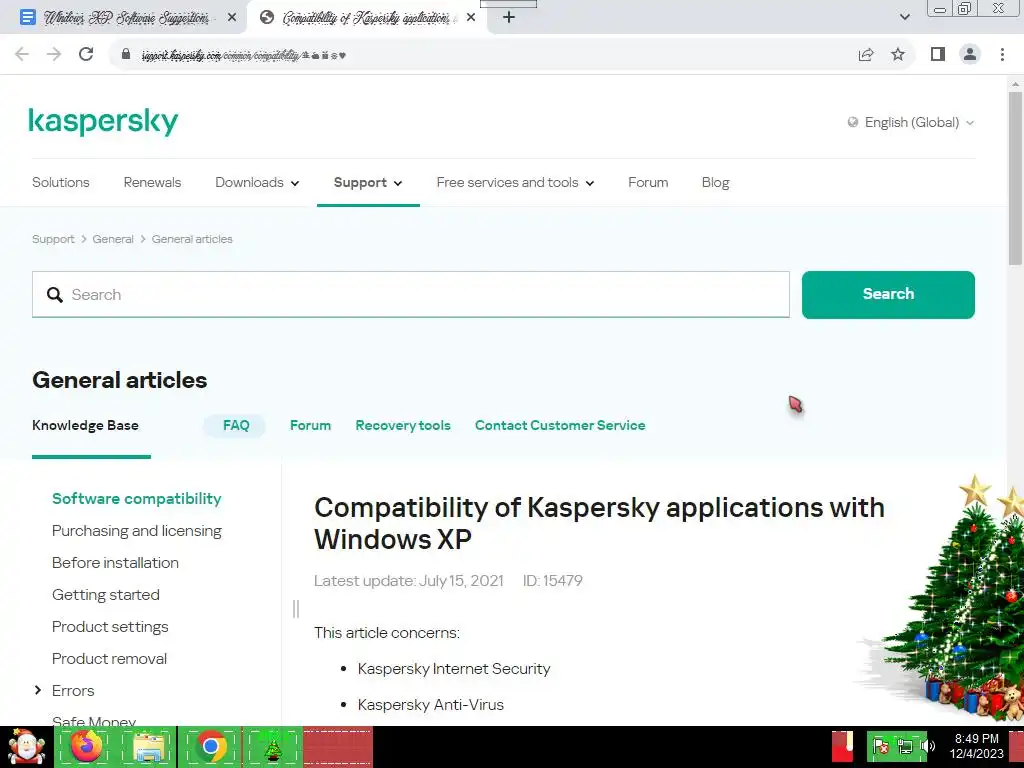Open the profile avatar menu
This screenshot has width=1024, height=768.
pyautogui.click(x=970, y=54)
